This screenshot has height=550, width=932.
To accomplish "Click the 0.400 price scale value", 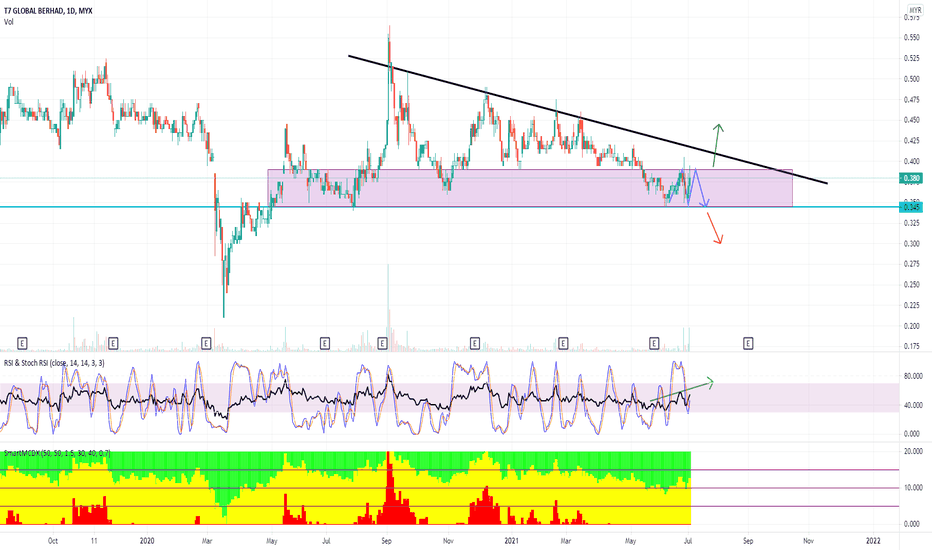I will tap(912, 161).
